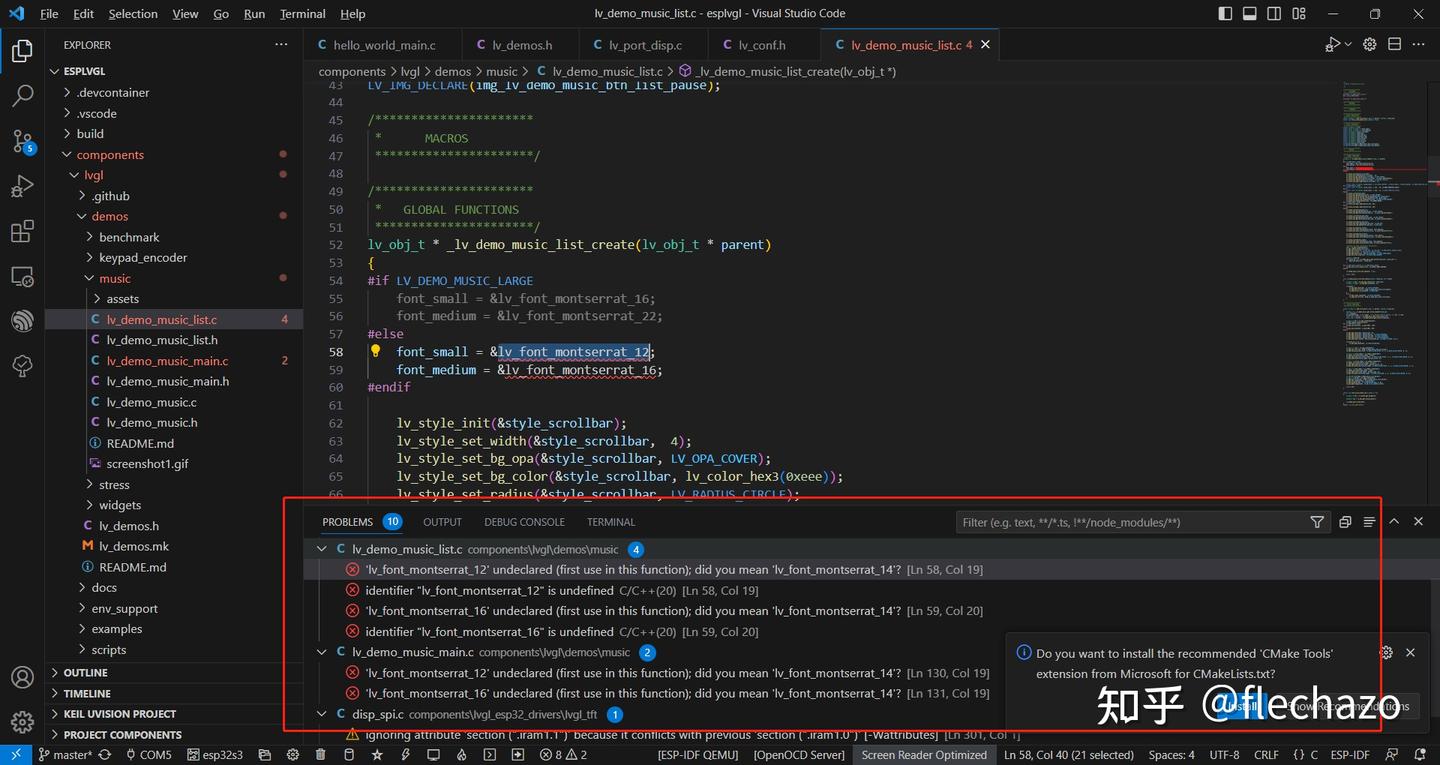1440x765 pixels.
Task: Click the master branch in status bar
Action: click(x=63, y=755)
